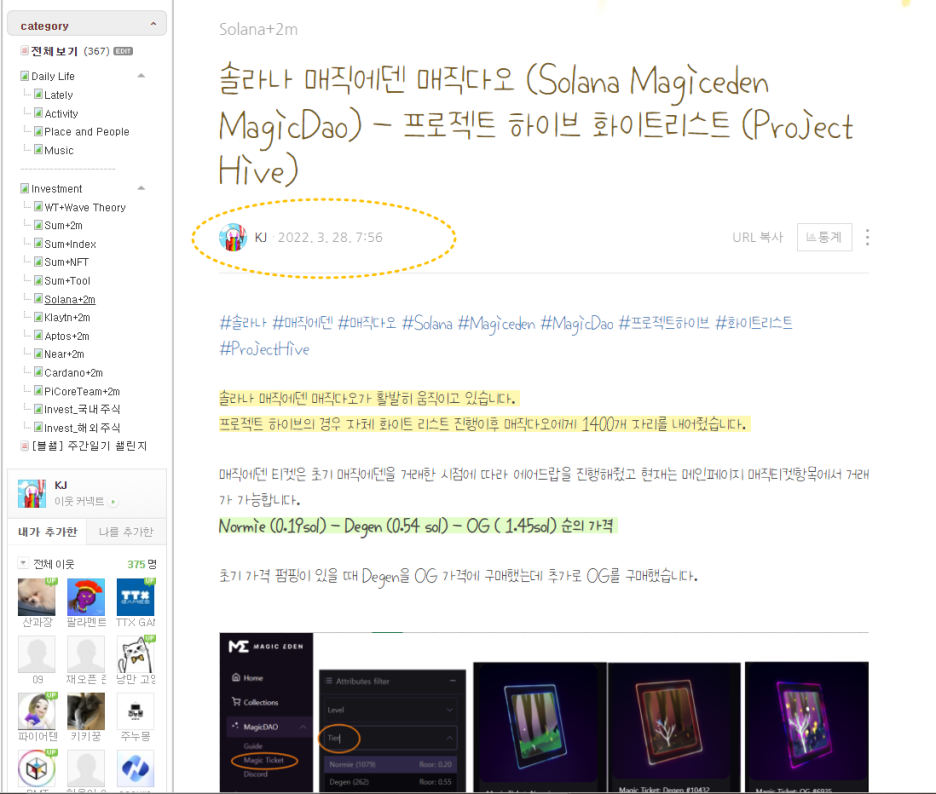Click hashtag #Solana

pyautogui.click(x=427, y=324)
